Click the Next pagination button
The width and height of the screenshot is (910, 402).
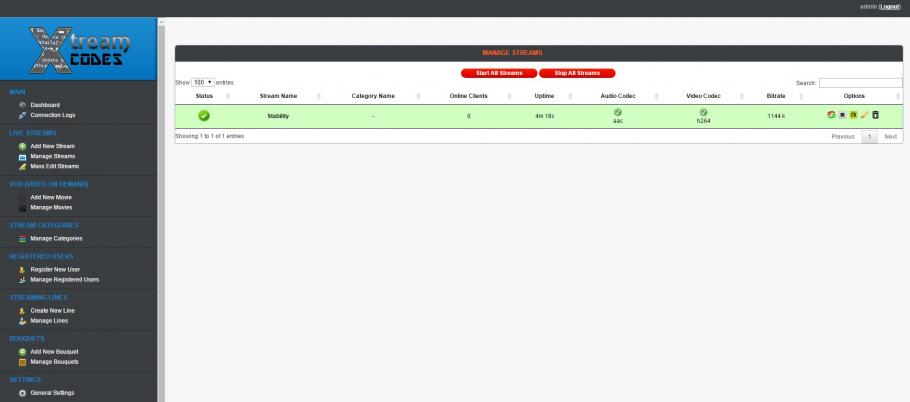click(890, 137)
